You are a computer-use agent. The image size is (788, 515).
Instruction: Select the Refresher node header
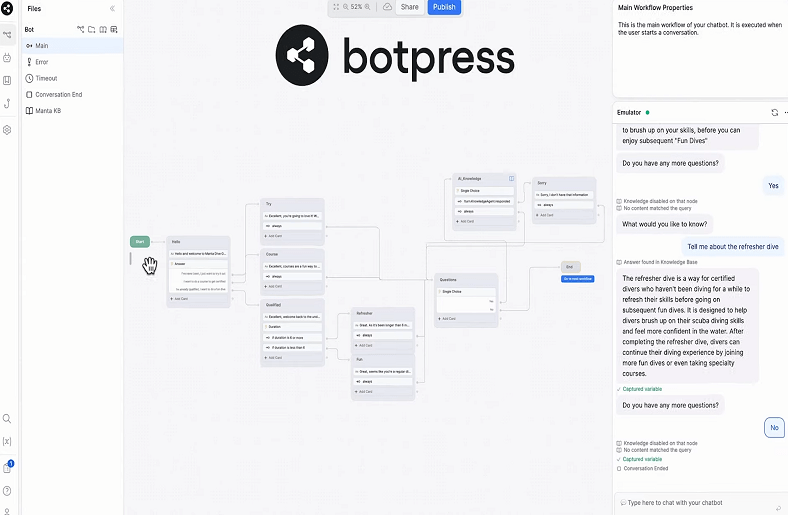383,314
